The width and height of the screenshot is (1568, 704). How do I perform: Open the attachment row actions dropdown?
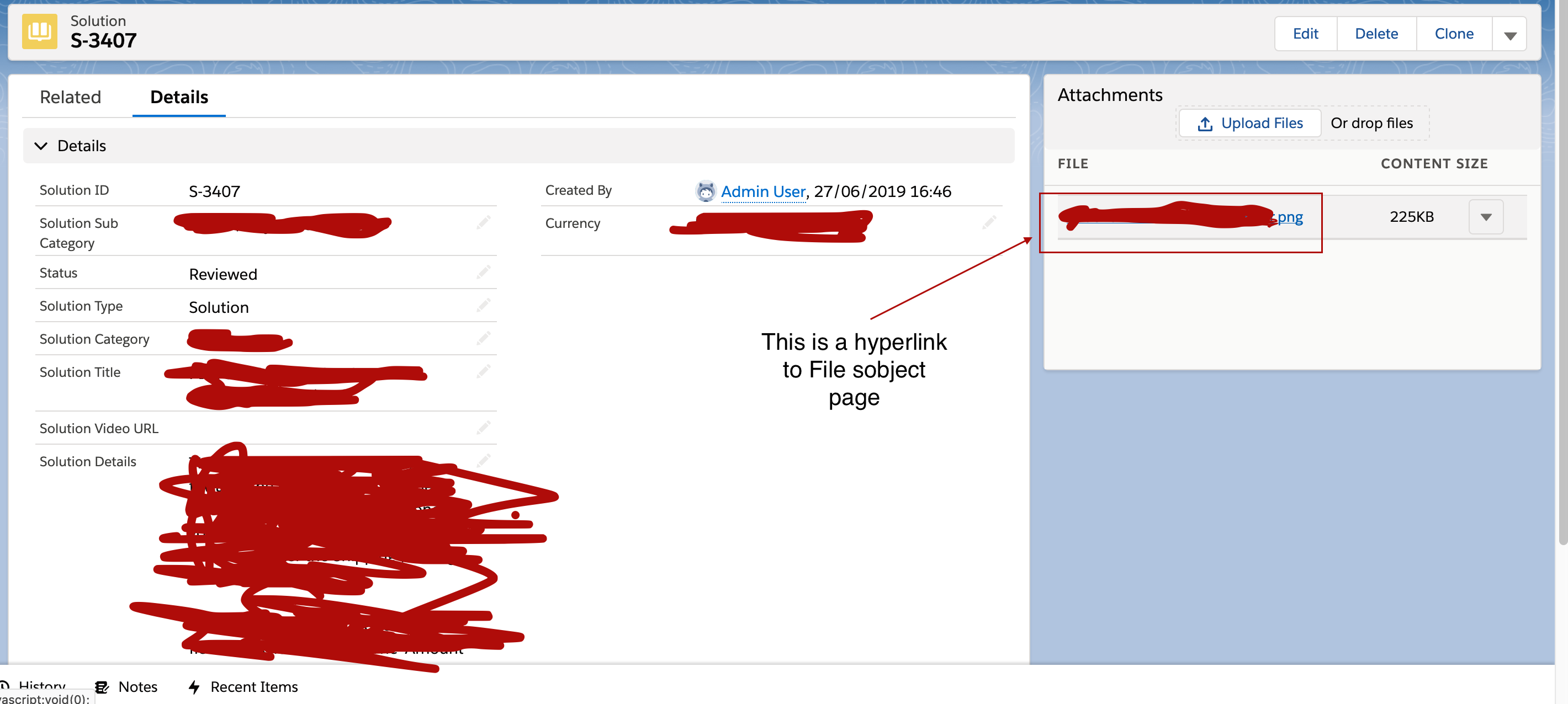tap(1485, 217)
